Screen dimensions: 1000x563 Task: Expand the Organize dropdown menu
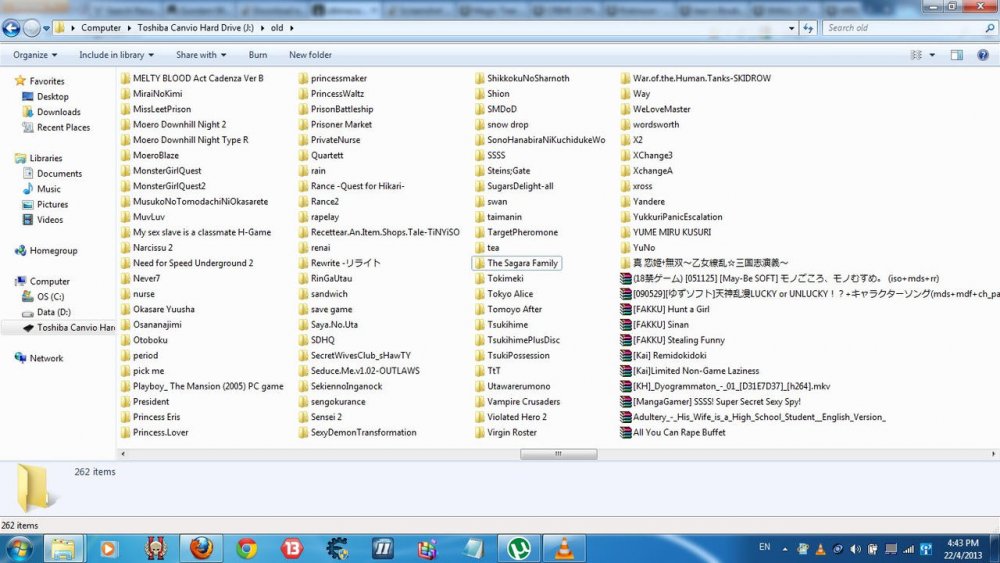pyautogui.click(x=35, y=55)
